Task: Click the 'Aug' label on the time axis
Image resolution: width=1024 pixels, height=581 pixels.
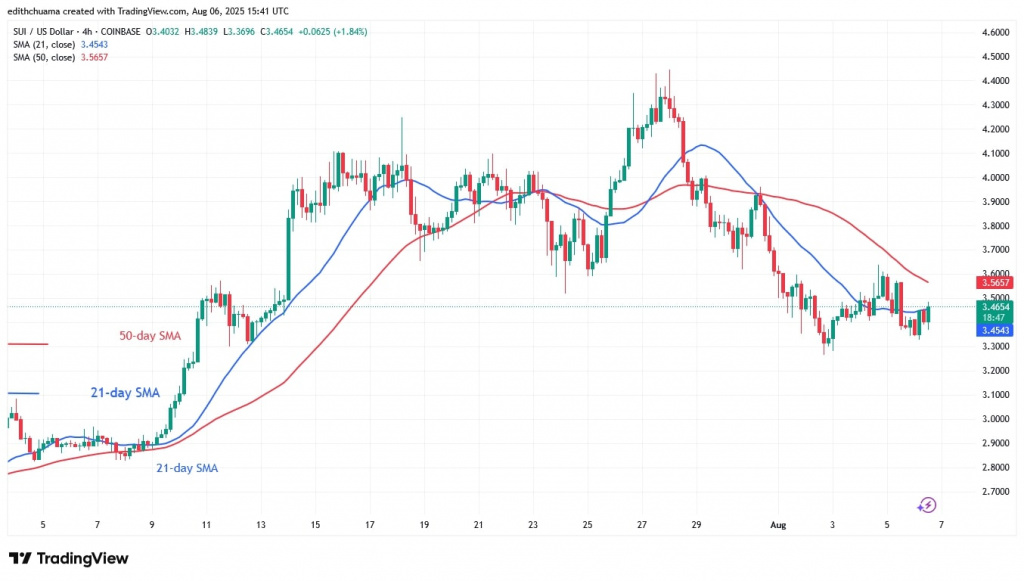Action: click(x=777, y=523)
